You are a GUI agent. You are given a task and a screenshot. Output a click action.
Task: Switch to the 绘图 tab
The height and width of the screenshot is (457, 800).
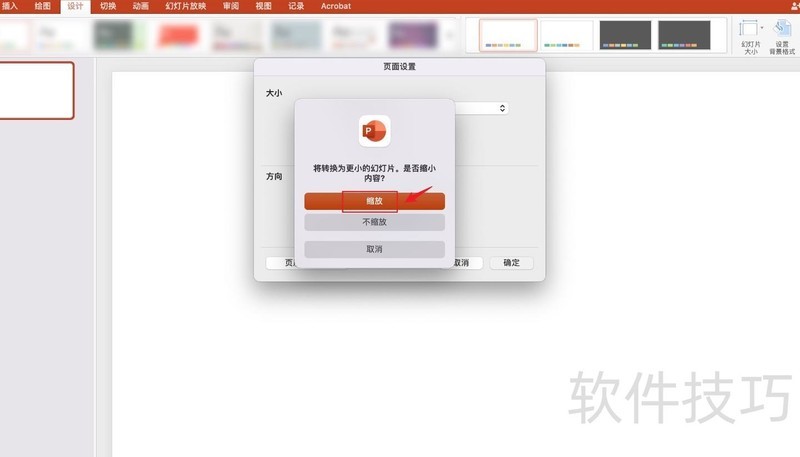pos(43,6)
